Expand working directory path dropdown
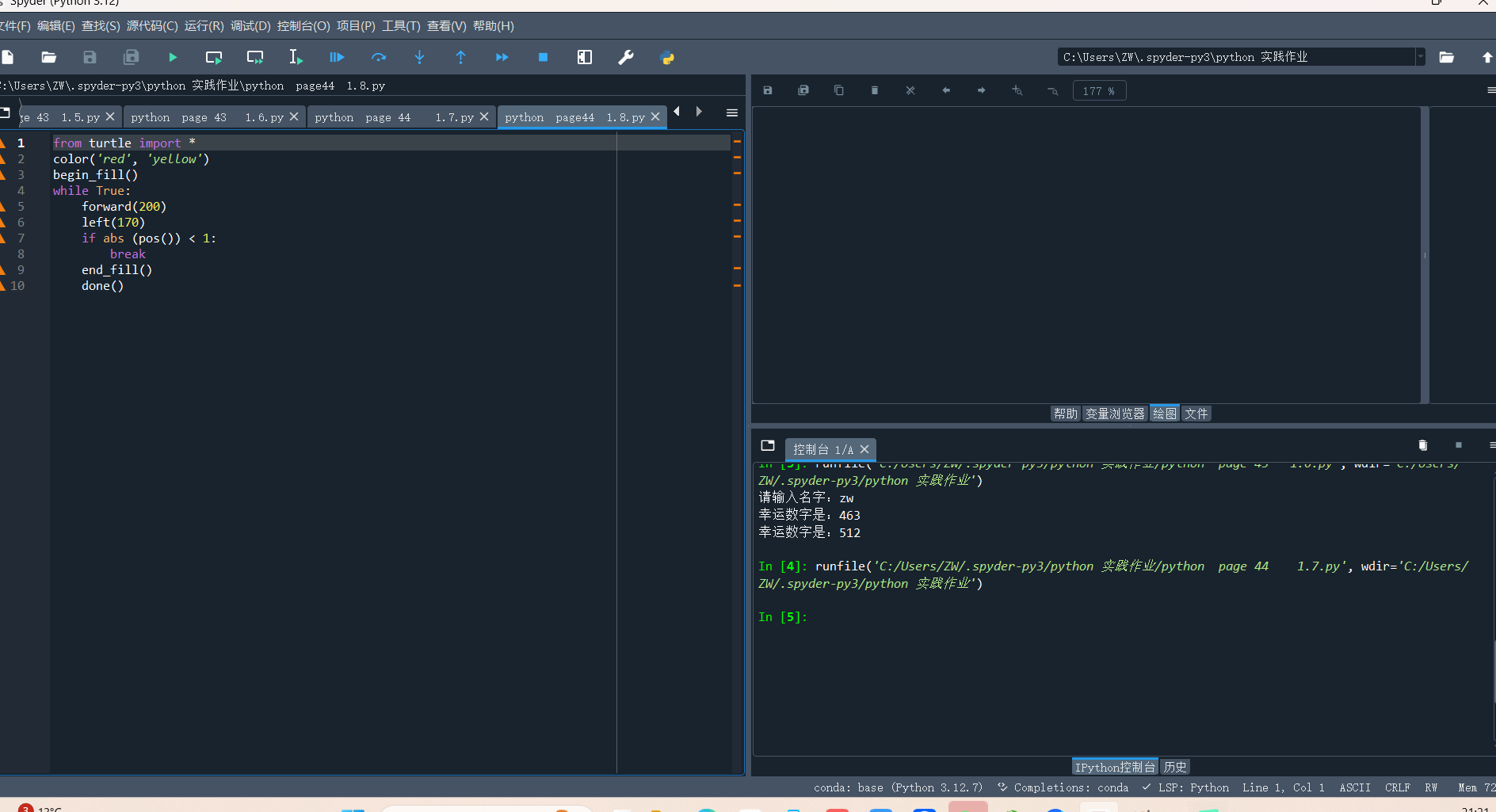 tap(1420, 57)
